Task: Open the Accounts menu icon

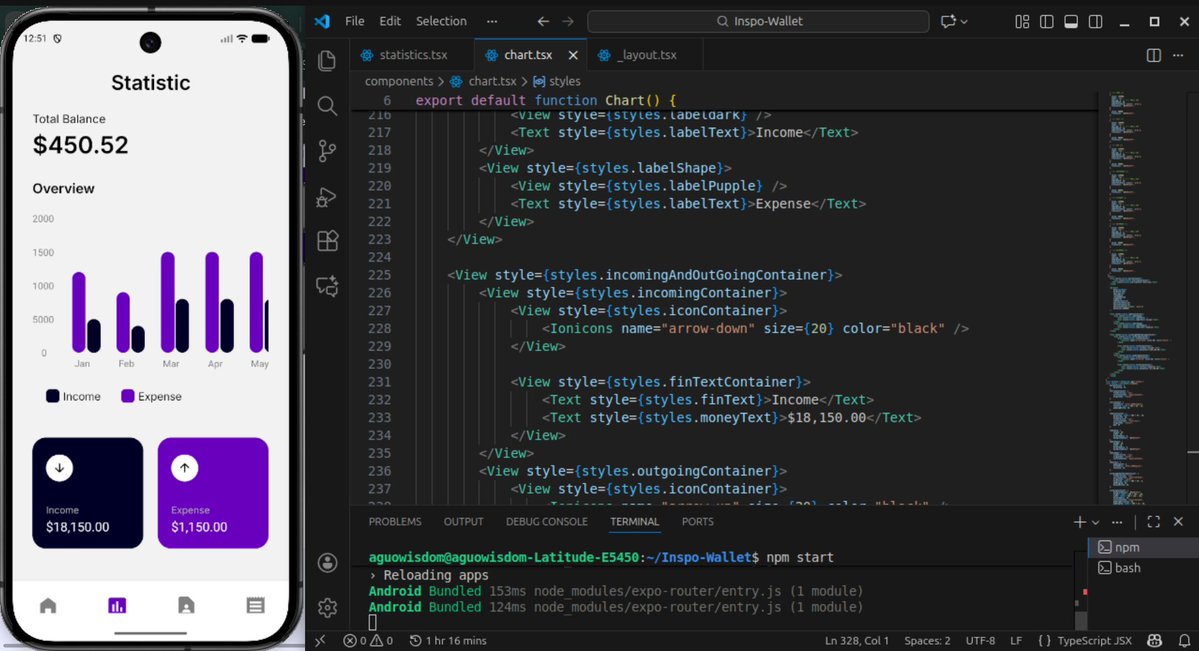Action: point(327,563)
